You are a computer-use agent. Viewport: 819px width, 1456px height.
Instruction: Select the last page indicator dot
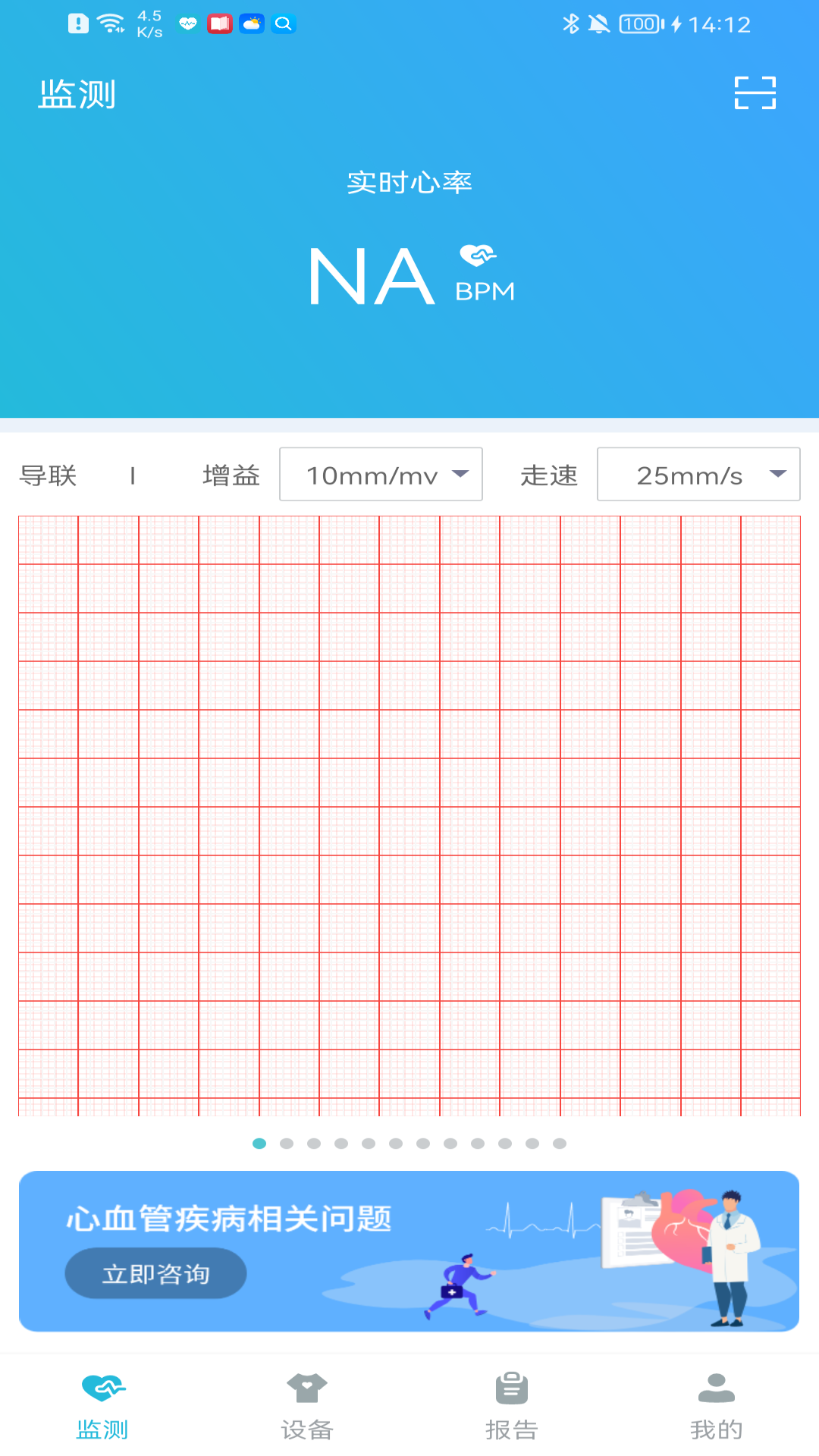click(560, 1144)
